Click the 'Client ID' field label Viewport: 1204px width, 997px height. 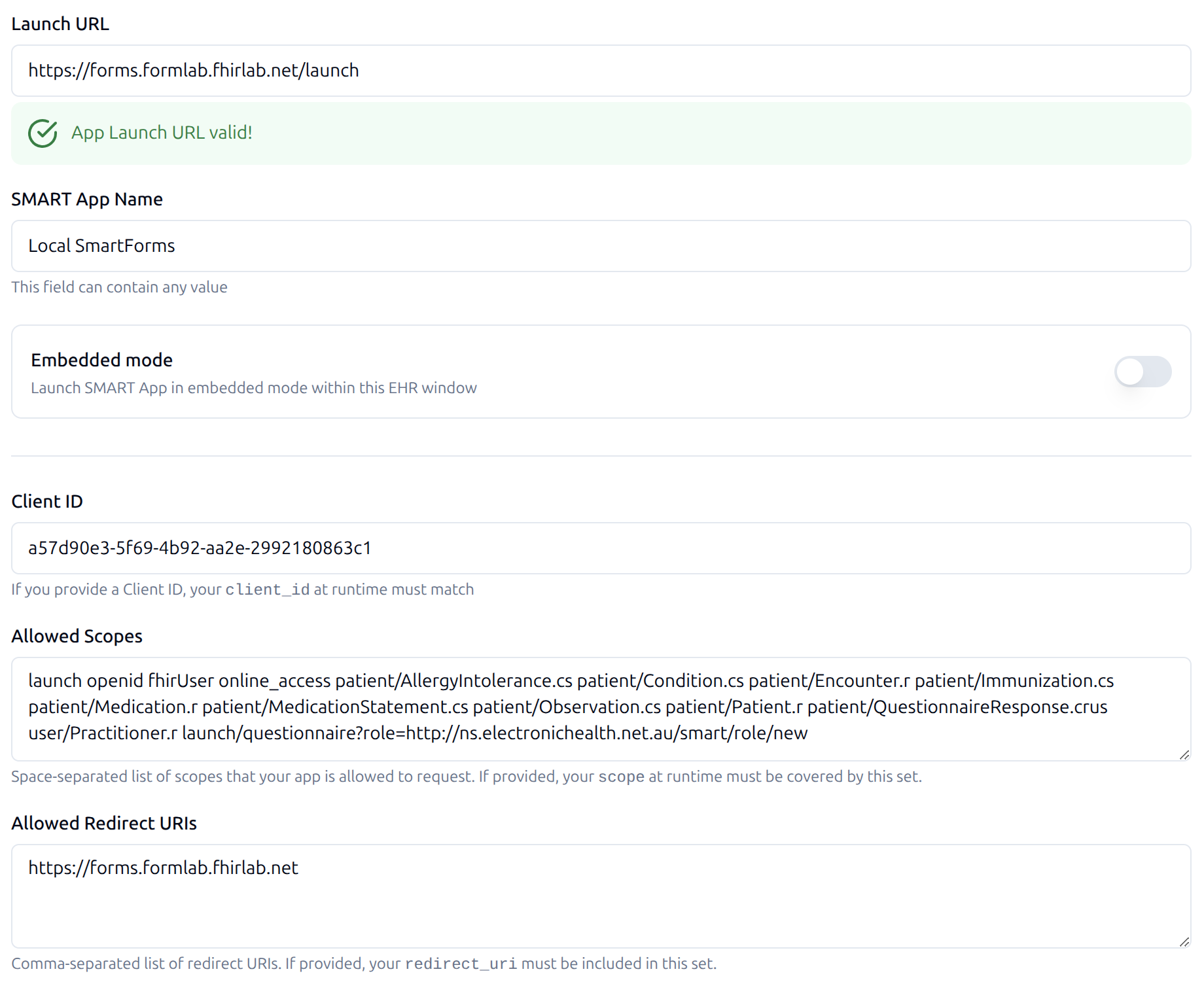(x=47, y=502)
